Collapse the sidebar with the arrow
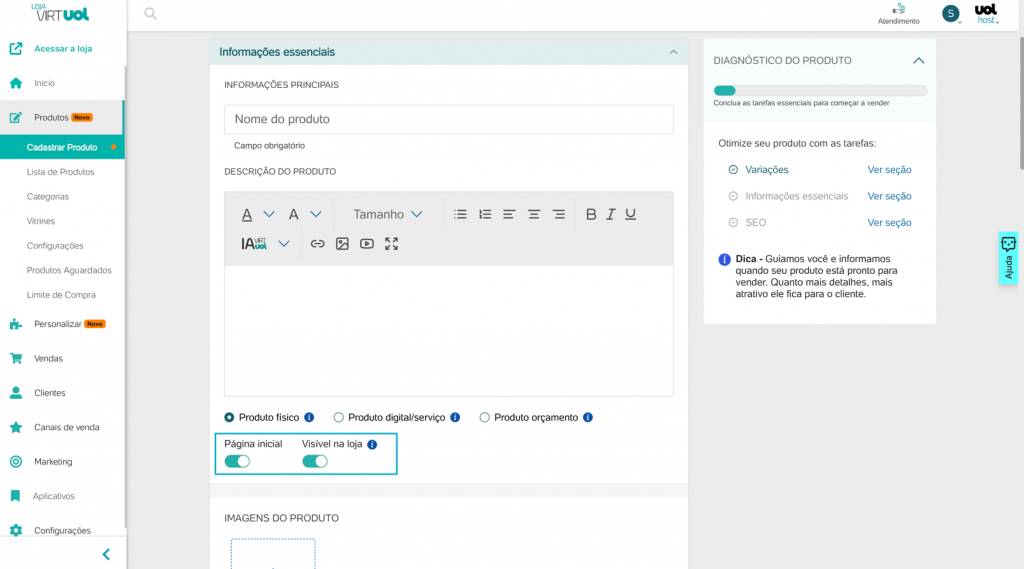Screen dimensions: 1024x569 (x=106, y=555)
